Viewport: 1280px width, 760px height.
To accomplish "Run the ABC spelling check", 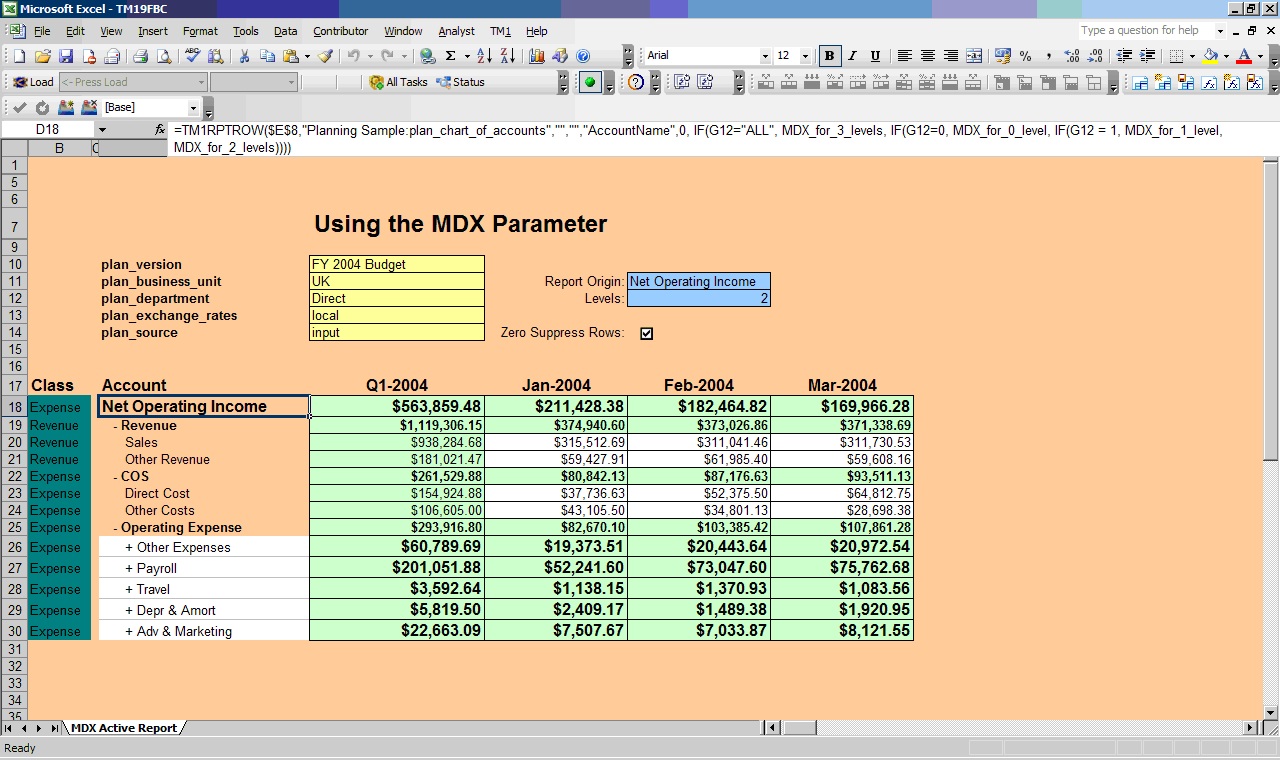I will [x=193, y=56].
